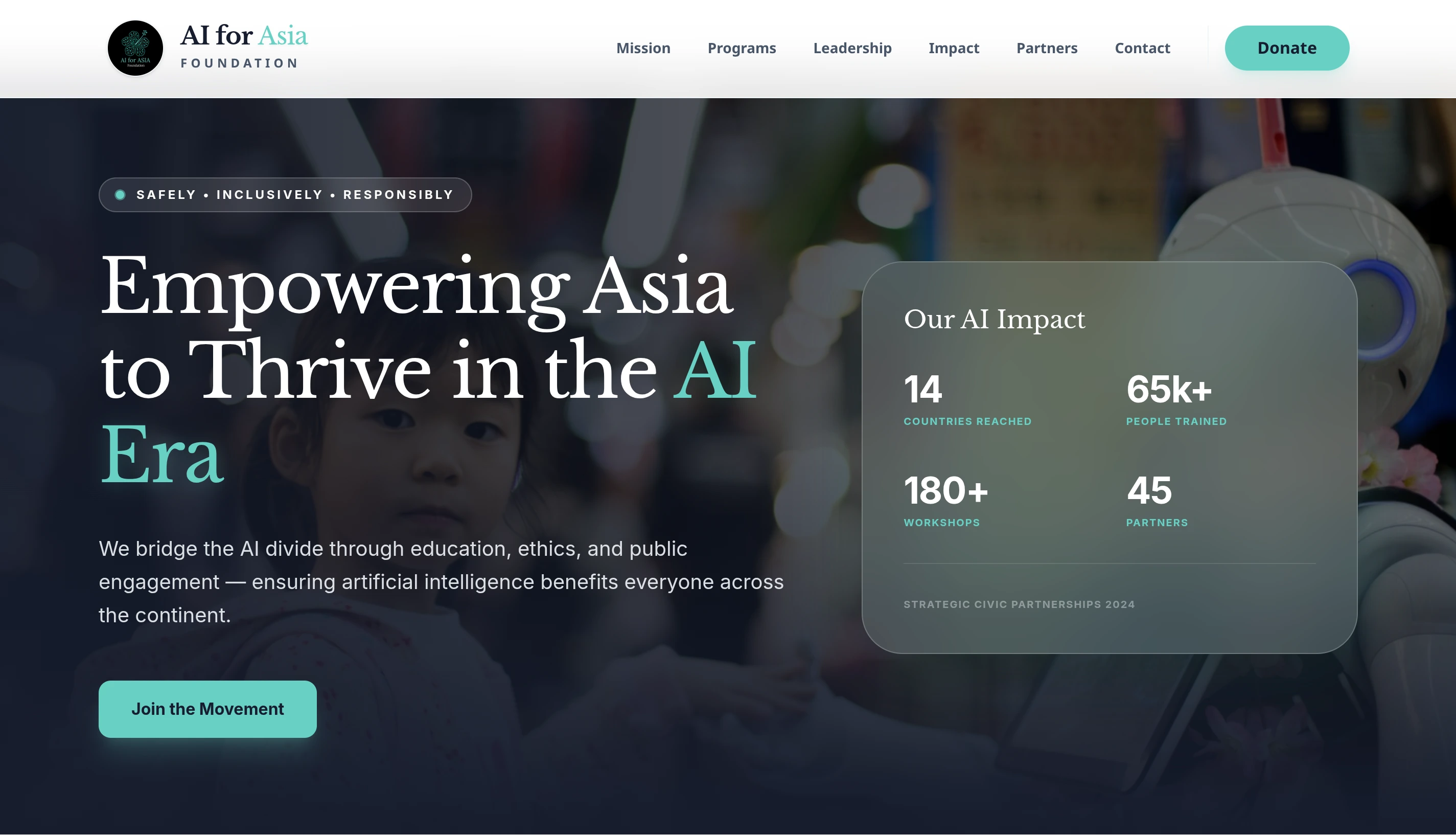Image resolution: width=1456 pixels, height=835 pixels.
Task: Click the AI for Asia circular logo
Action: pyautogui.click(x=135, y=48)
